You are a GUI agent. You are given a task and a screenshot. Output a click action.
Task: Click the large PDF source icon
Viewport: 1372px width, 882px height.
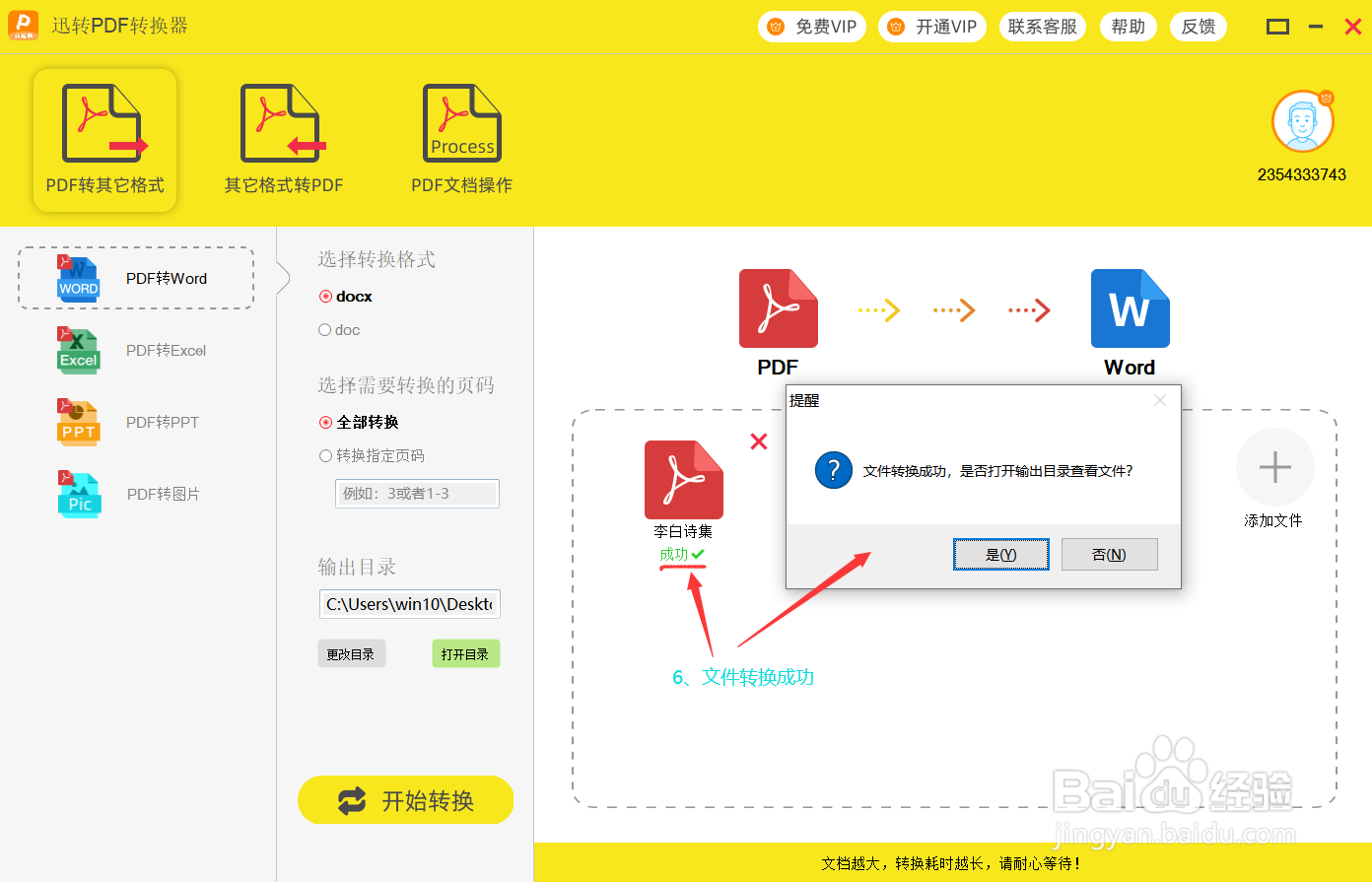[x=779, y=308]
